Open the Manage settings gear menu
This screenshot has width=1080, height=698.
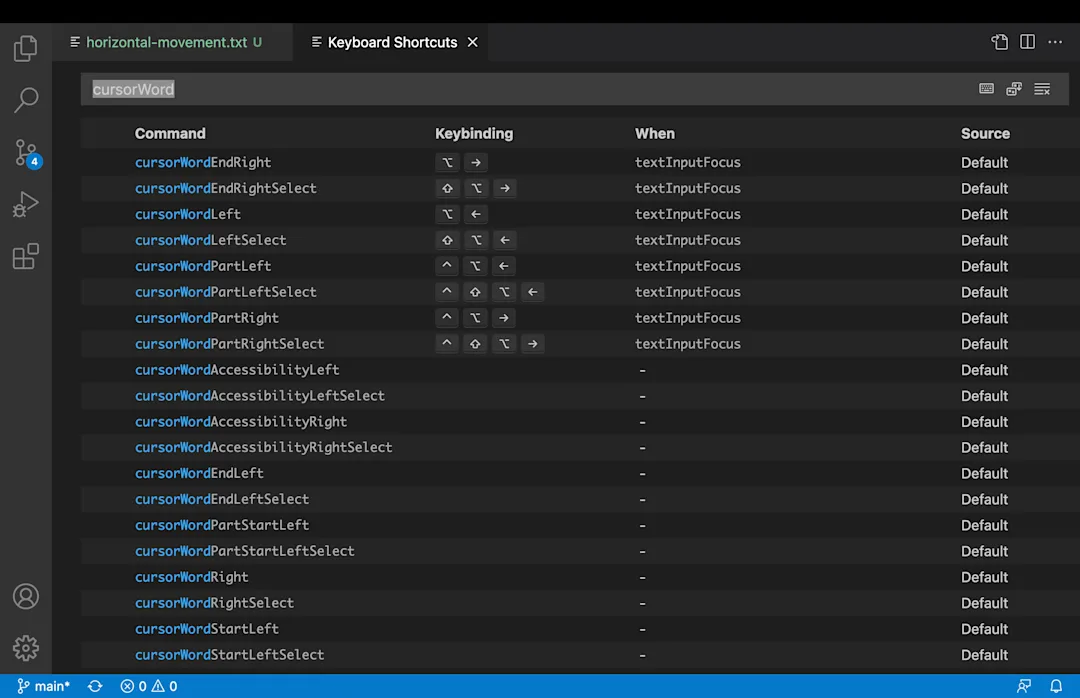pos(25,648)
